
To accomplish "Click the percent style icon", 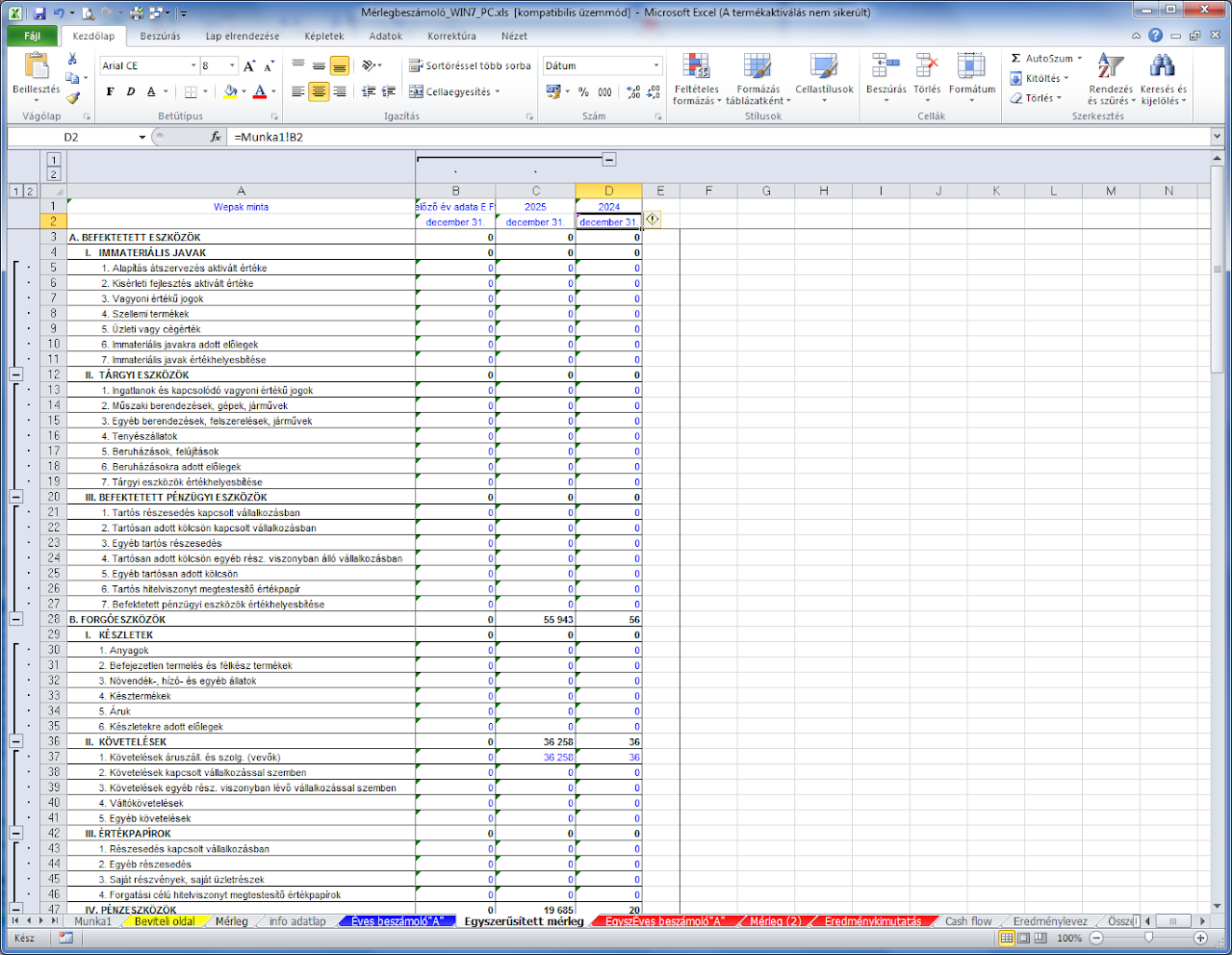I will (583, 91).
